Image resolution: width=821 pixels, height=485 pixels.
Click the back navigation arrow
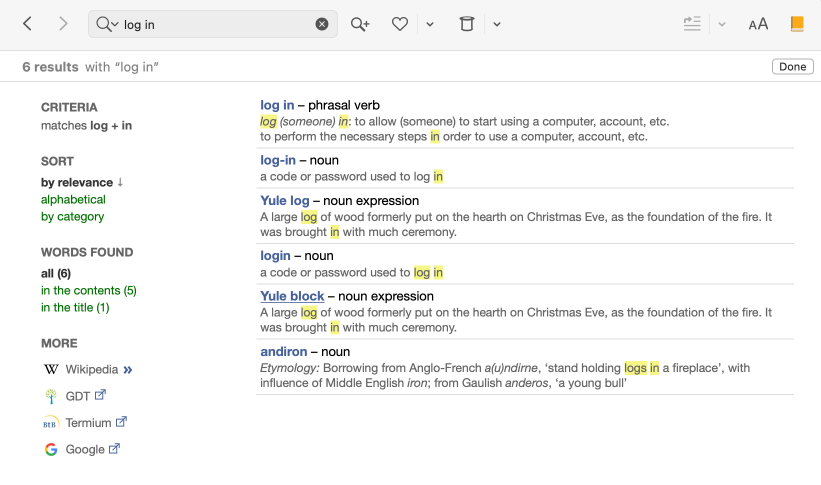click(28, 24)
